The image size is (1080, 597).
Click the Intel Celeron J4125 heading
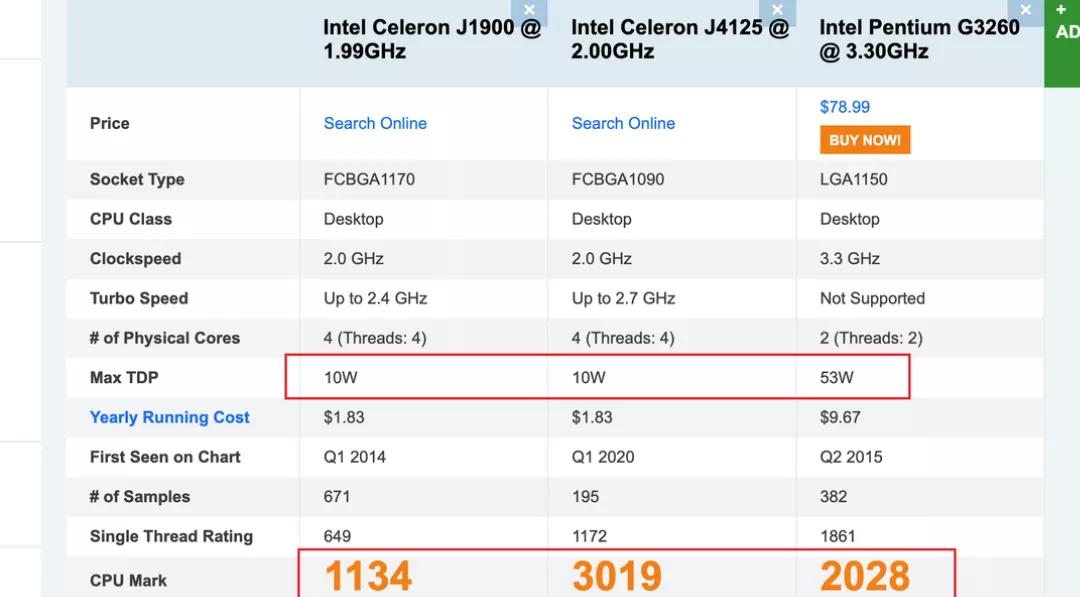(x=679, y=40)
